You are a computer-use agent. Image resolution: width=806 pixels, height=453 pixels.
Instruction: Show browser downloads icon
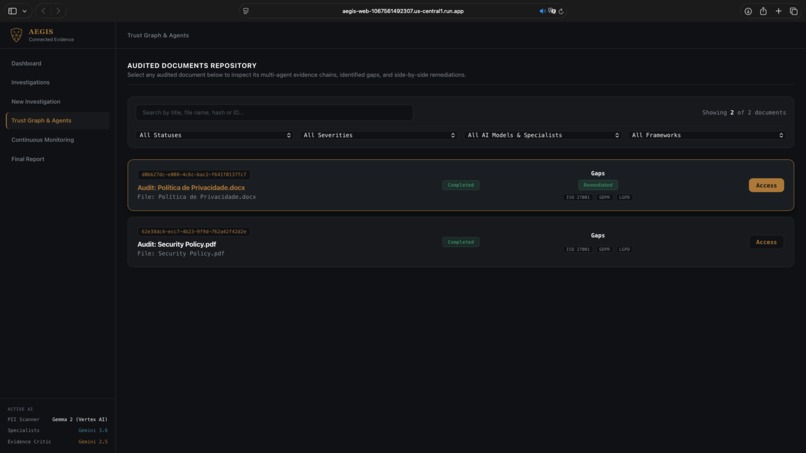(x=748, y=11)
